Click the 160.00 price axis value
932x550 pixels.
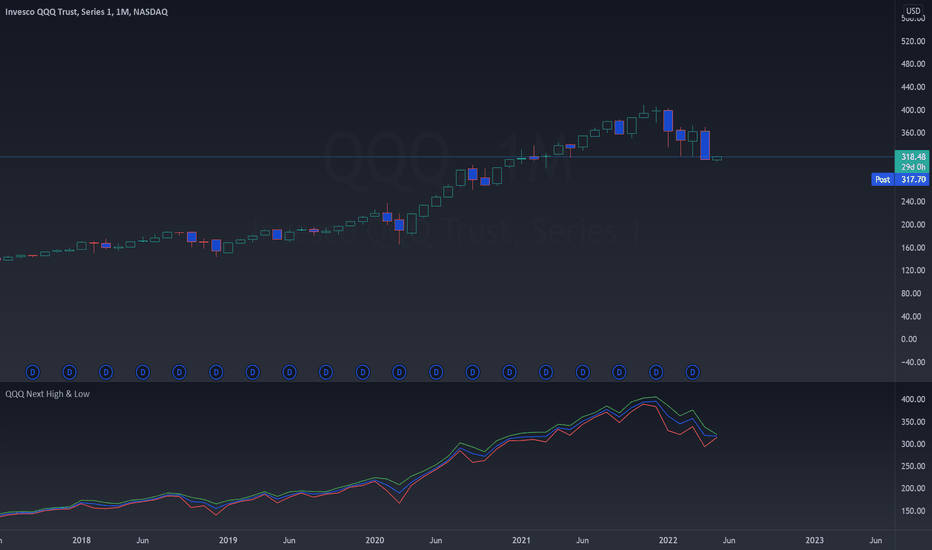point(913,247)
